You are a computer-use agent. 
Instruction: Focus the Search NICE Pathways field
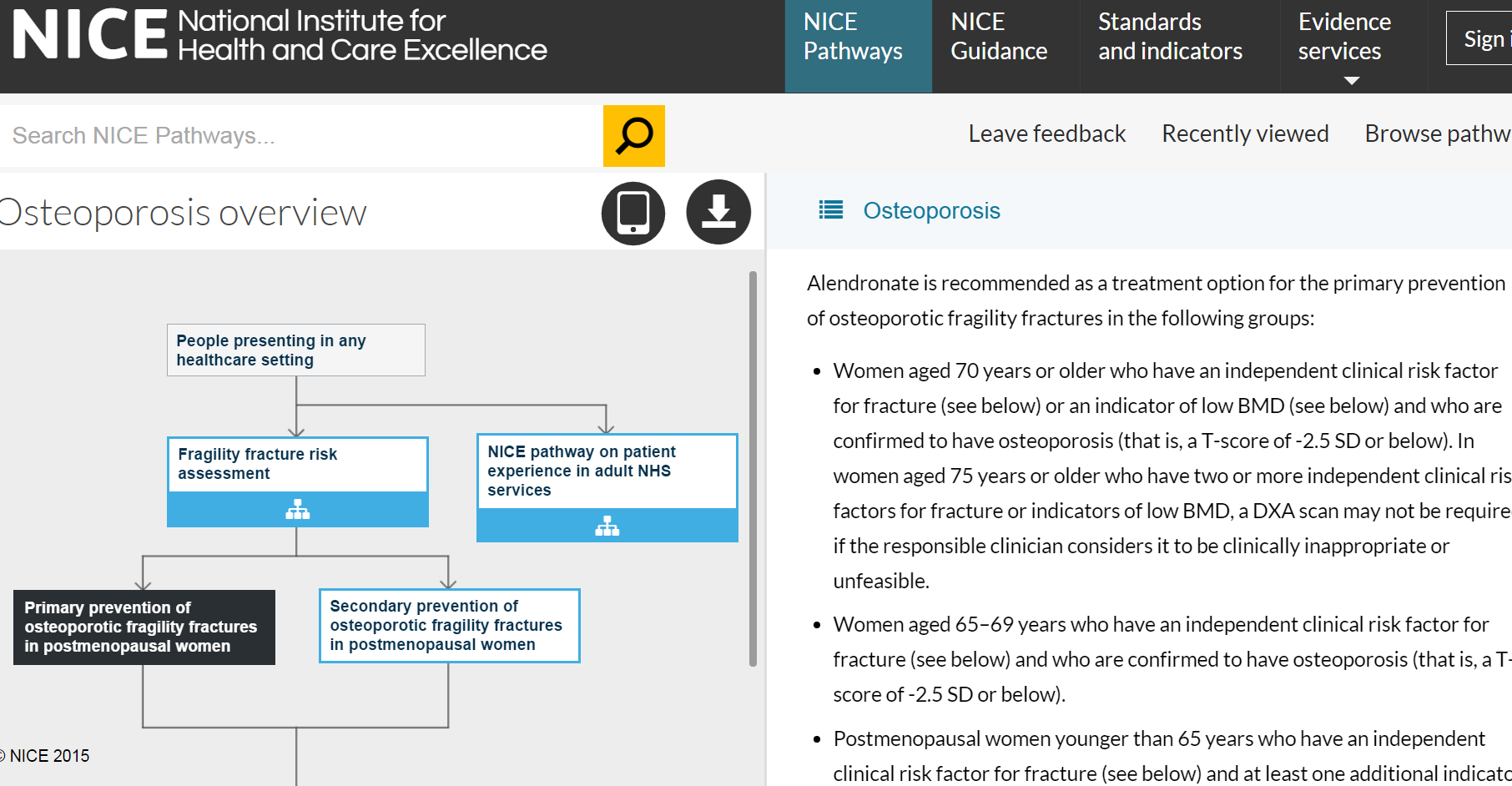click(x=301, y=136)
